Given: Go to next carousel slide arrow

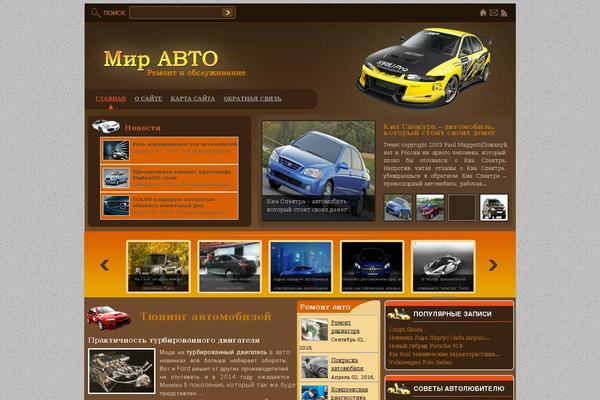Looking at the screenshot, I should [493, 265].
